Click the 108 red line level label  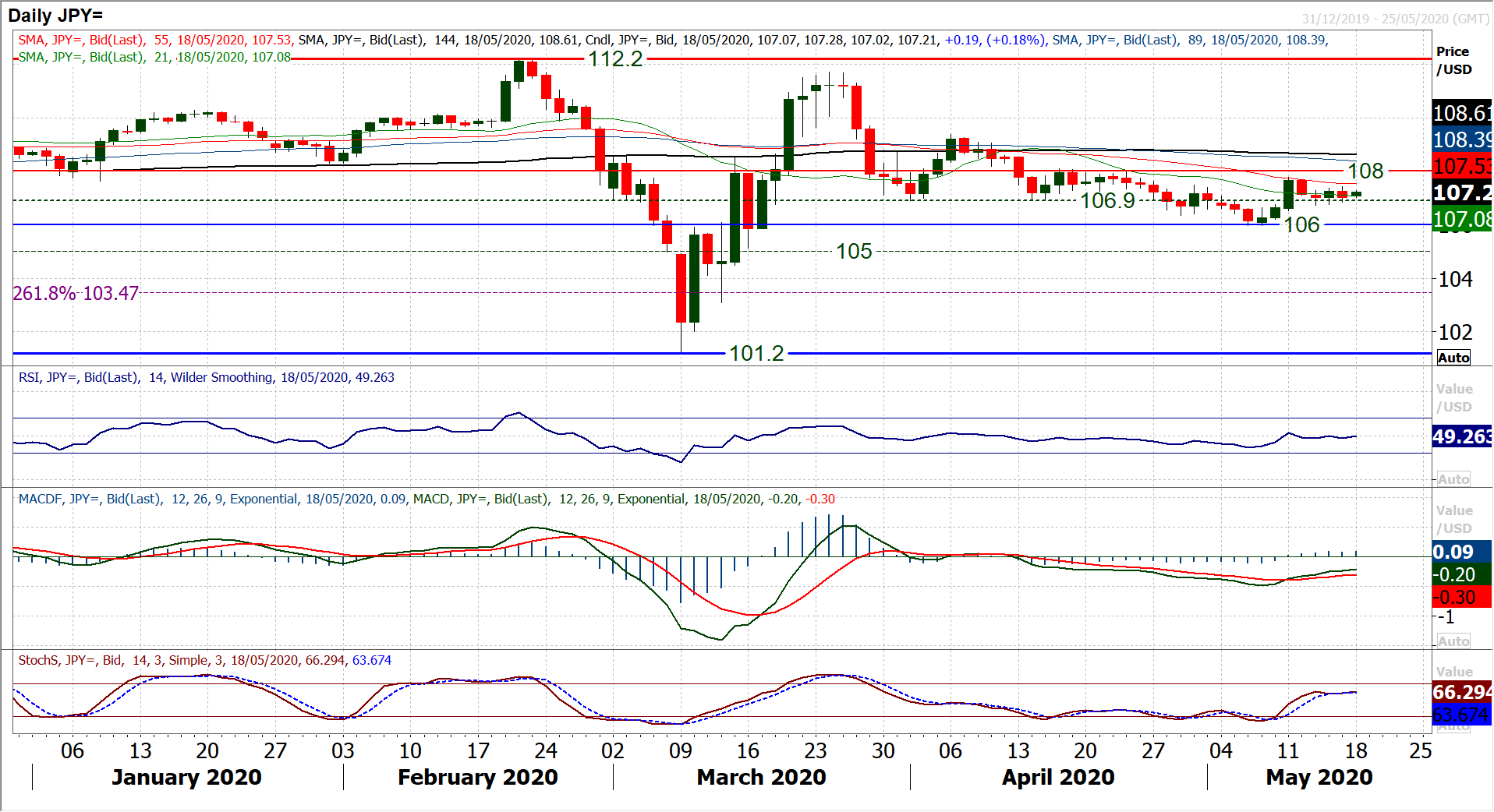click(x=1365, y=171)
